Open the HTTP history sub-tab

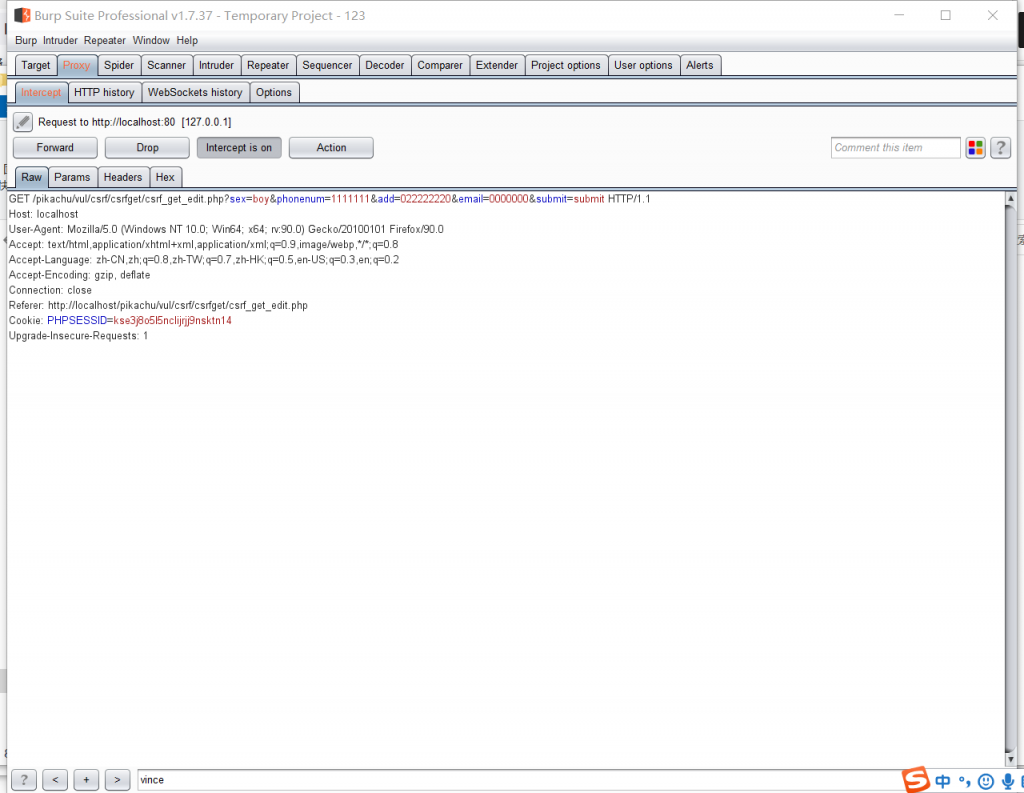[104, 93]
